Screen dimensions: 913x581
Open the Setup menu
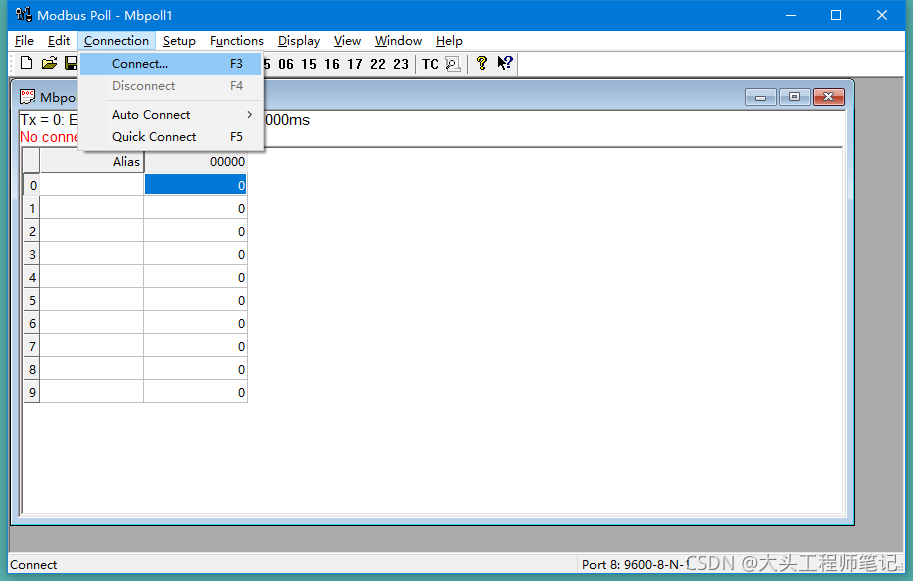179,41
